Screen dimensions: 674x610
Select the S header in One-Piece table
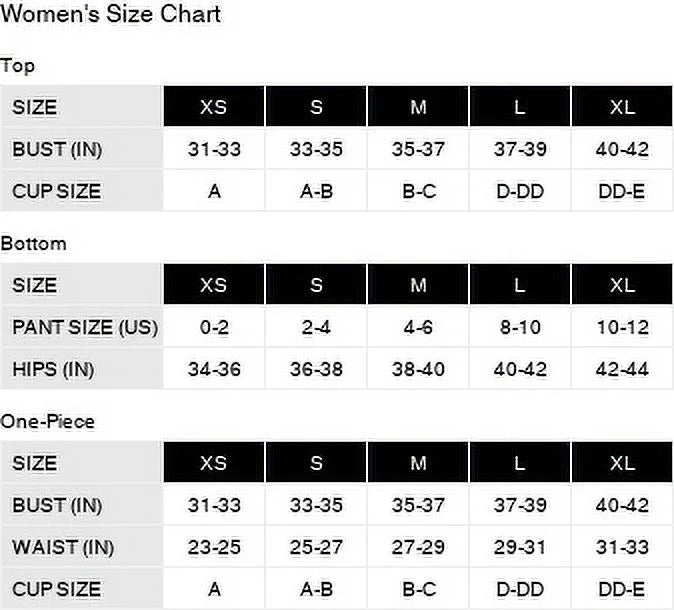tap(316, 463)
